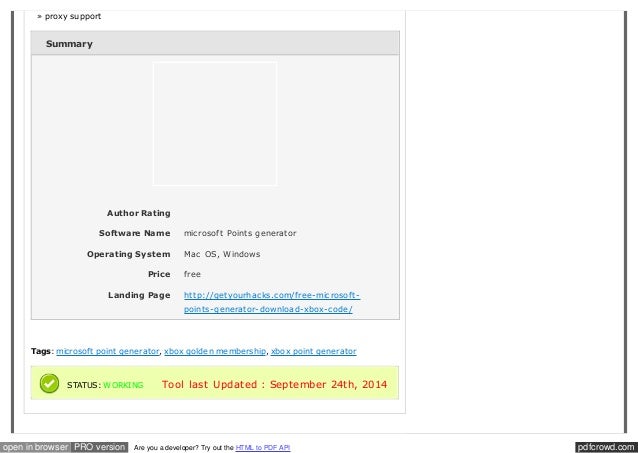This screenshot has width=638, height=453.
Task: Click the 'microsoft Points generator' software name
Action: pyautogui.click(x=240, y=233)
